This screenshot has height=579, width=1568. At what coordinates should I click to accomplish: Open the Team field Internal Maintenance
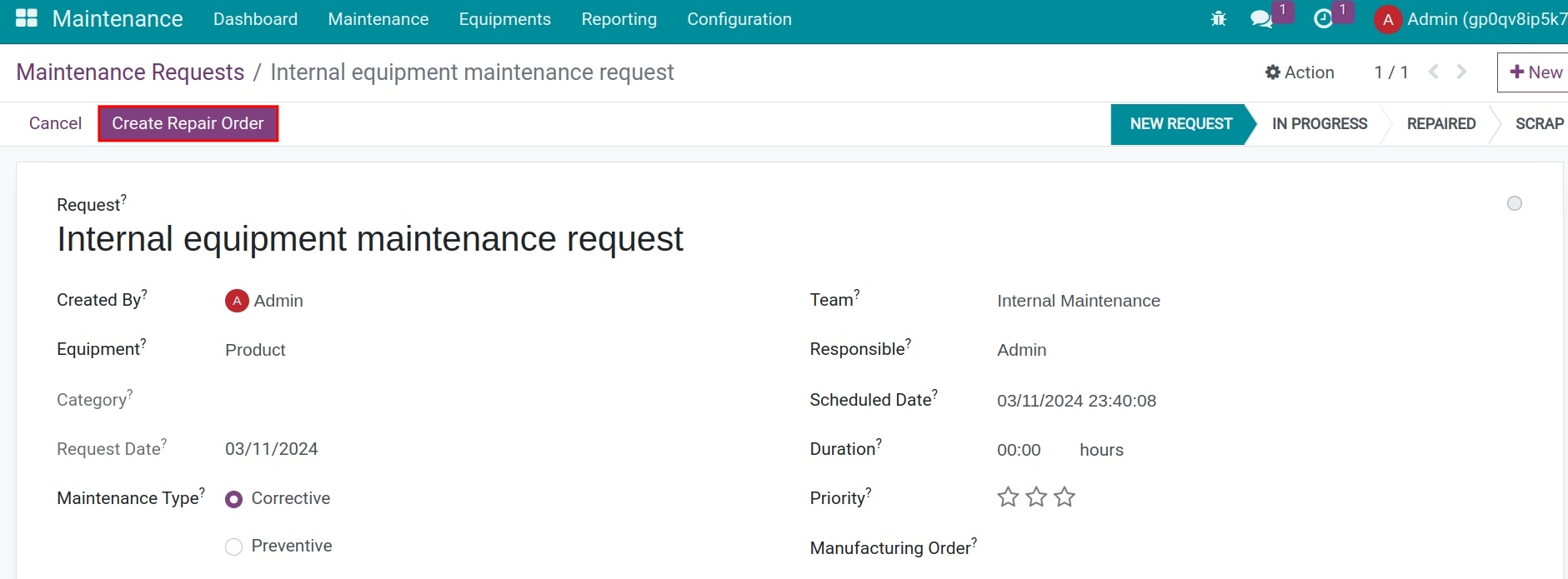point(1079,301)
